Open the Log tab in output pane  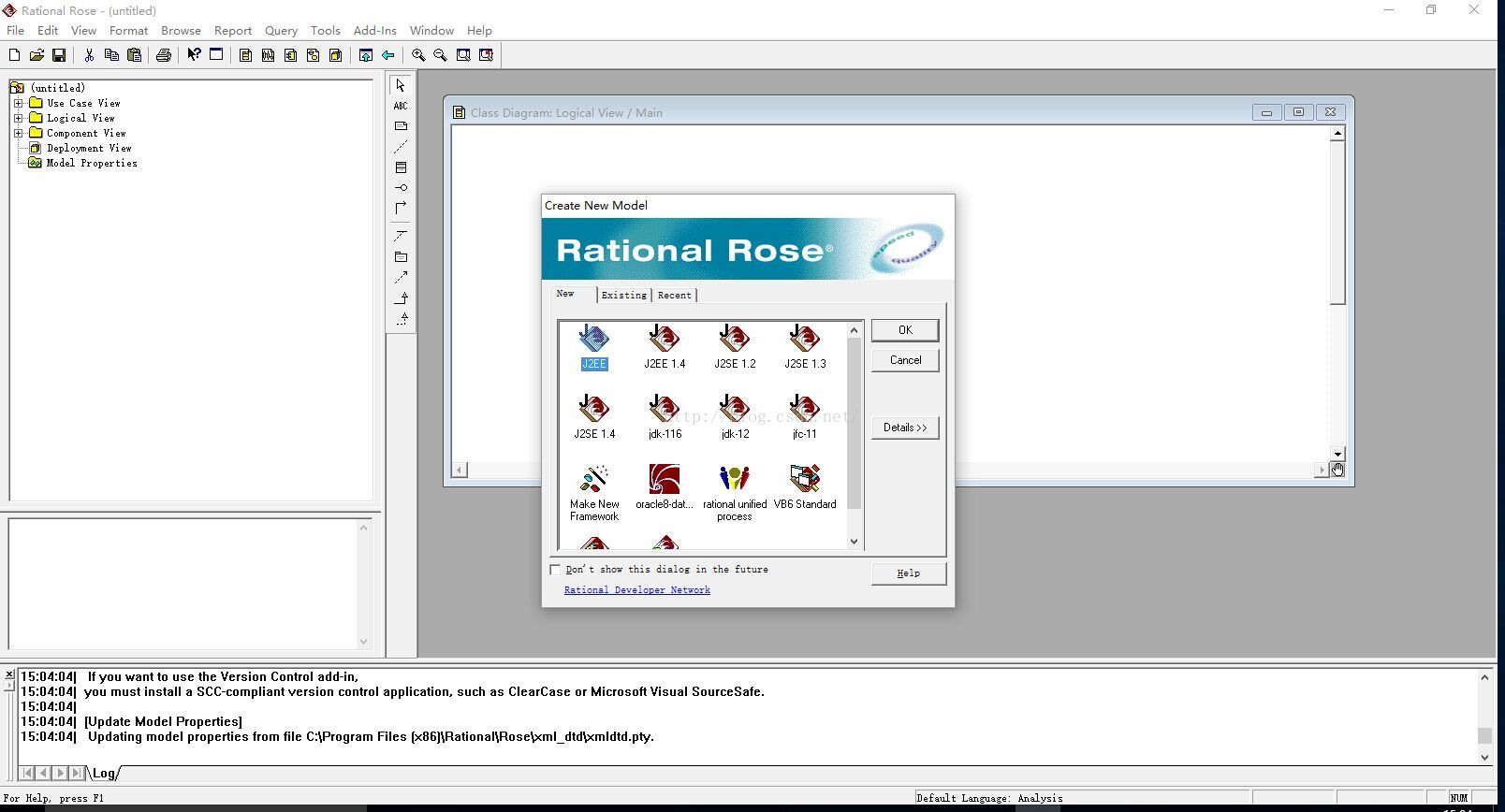tap(104, 773)
